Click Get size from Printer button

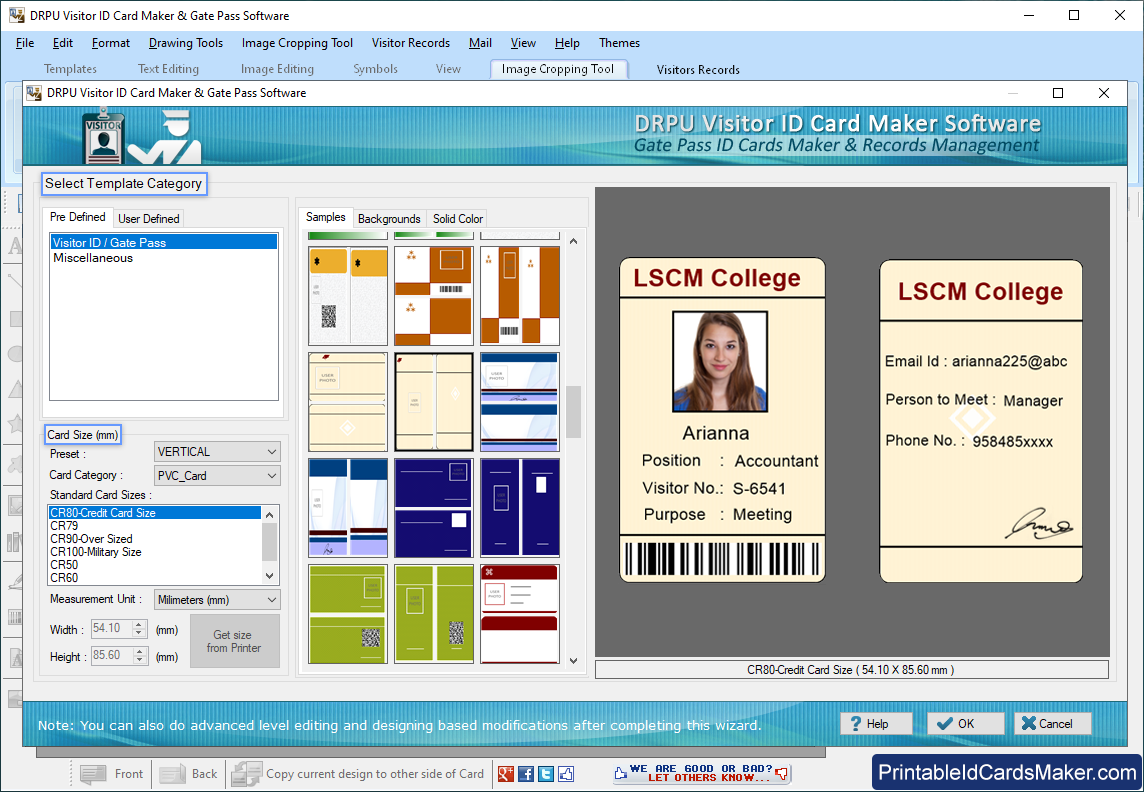click(x=234, y=641)
